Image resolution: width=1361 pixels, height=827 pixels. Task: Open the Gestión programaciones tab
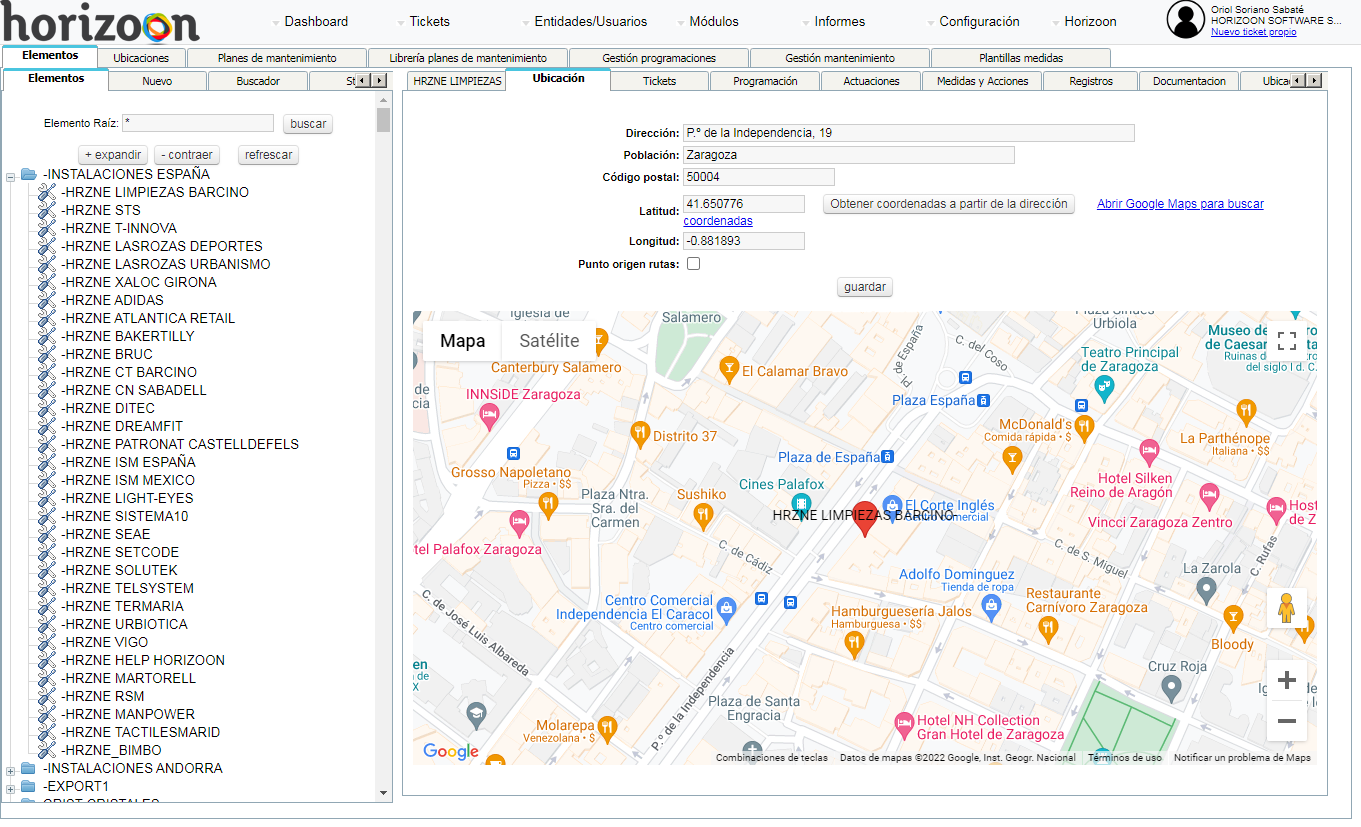pos(659,58)
